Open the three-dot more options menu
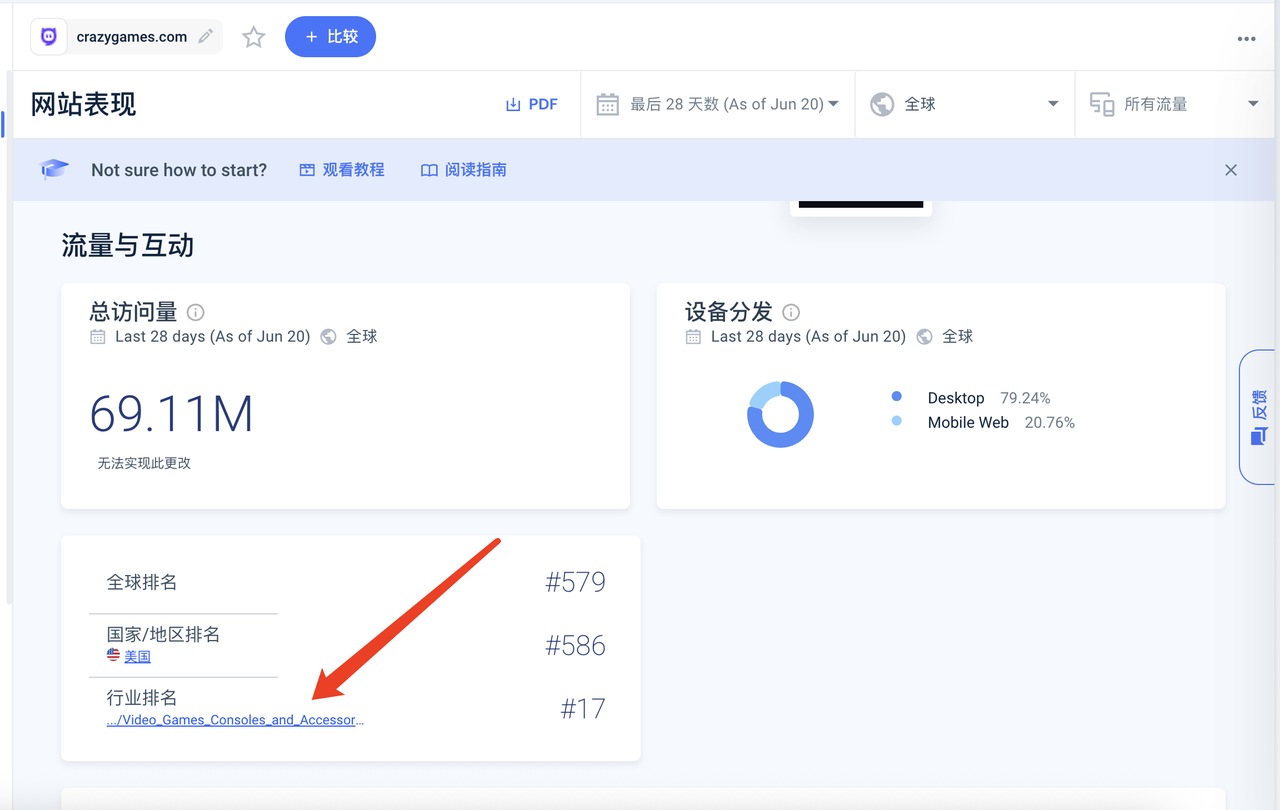Screen dimensions: 1280x810 click(1246, 39)
